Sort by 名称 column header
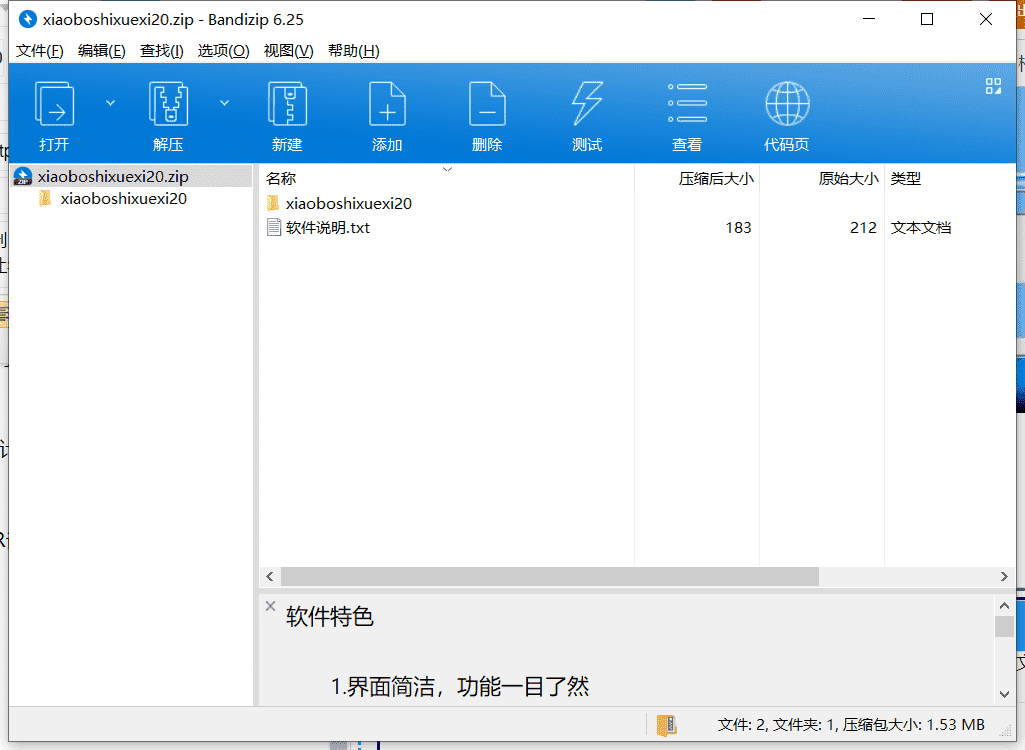 tap(281, 179)
